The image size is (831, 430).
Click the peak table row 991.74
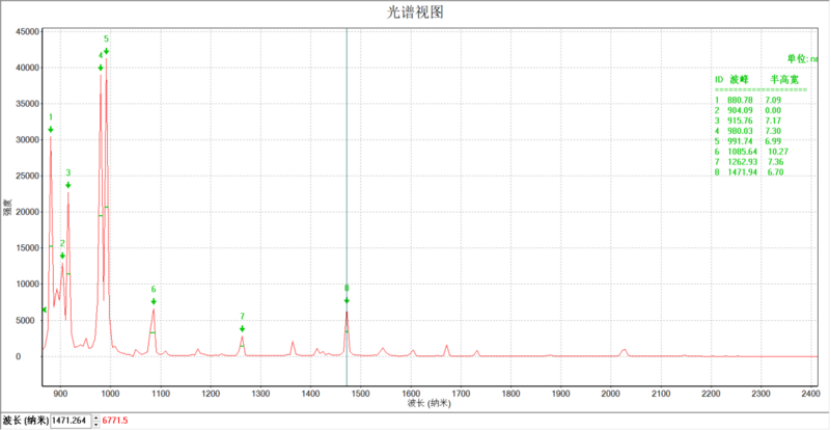click(x=748, y=141)
